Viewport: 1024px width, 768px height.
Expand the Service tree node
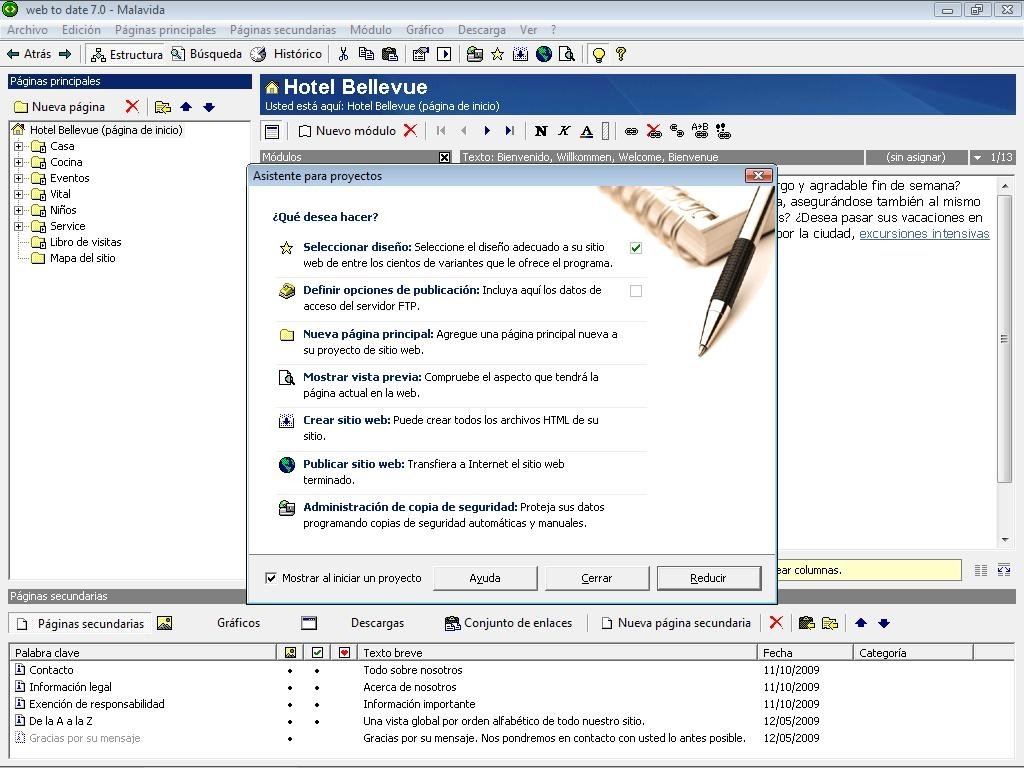18,226
